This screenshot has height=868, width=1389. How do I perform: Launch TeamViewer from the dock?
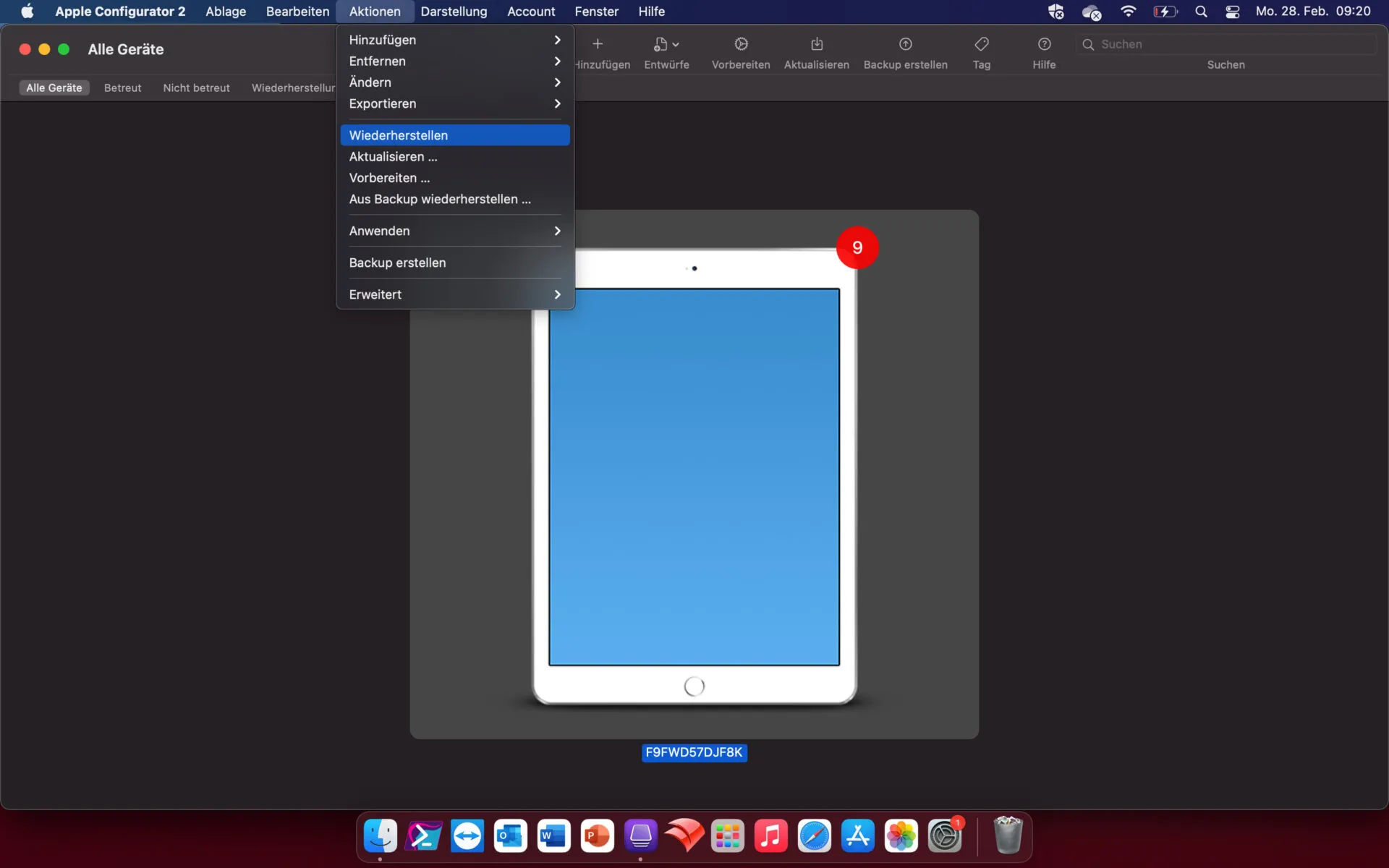pyautogui.click(x=467, y=836)
